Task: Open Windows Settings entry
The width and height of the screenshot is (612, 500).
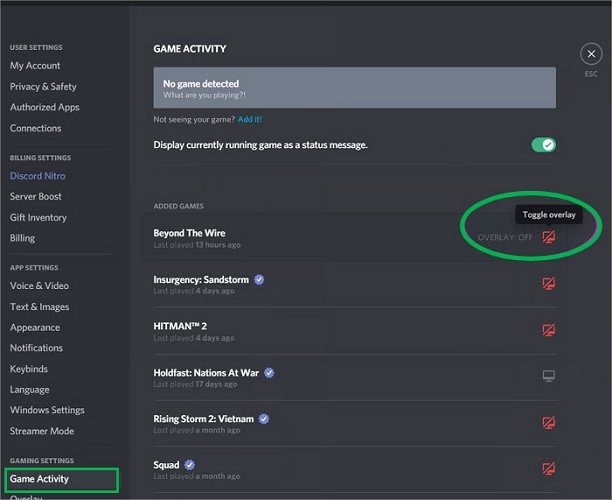Action: click(47, 410)
